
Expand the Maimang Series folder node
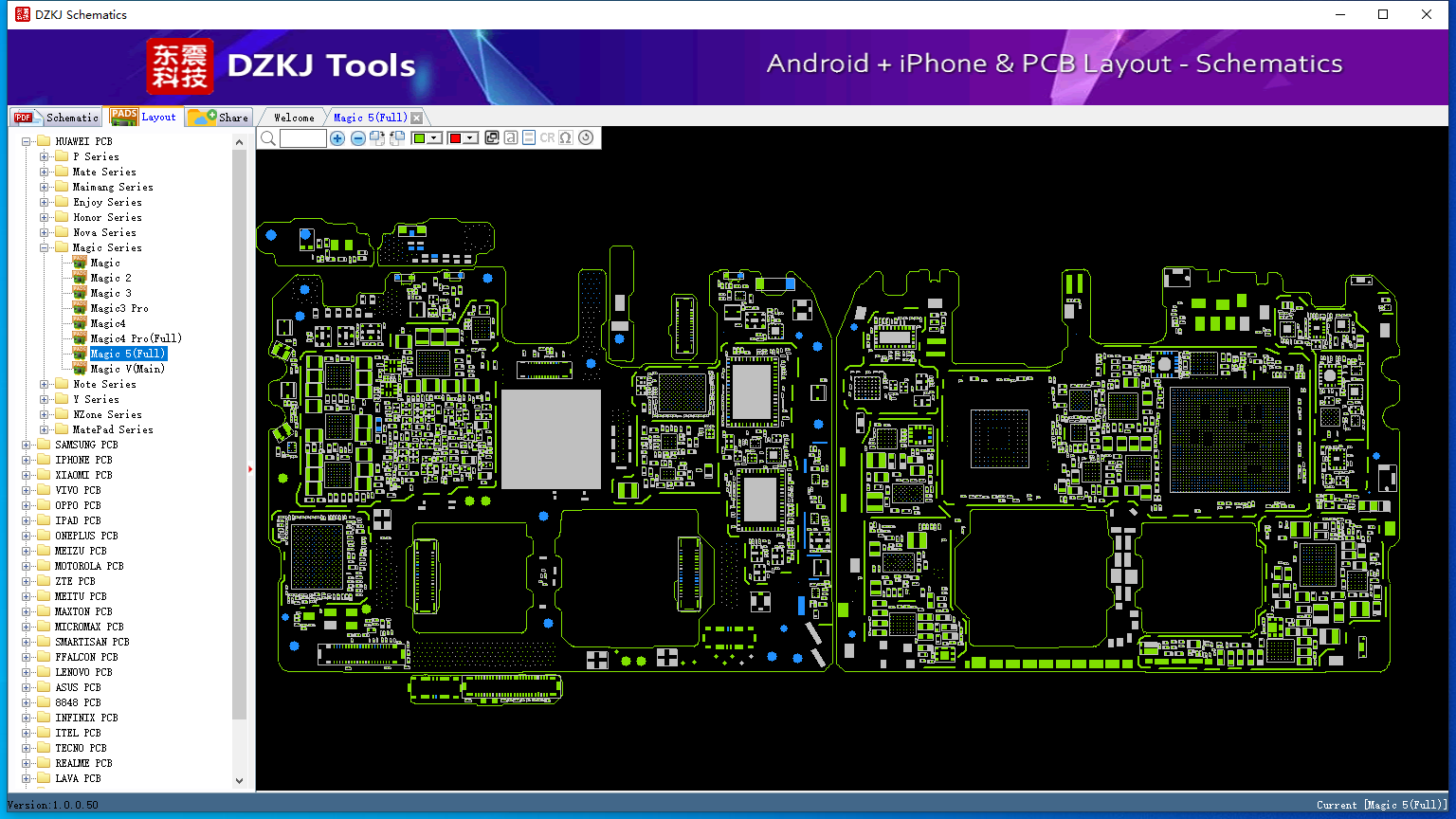pyautogui.click(x=45, y=187)
